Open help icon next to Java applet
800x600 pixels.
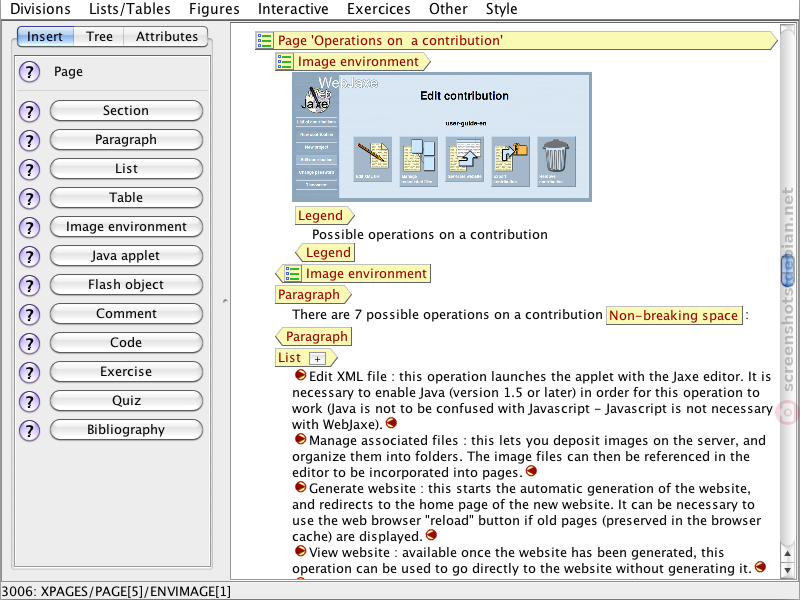pos(30,256)
